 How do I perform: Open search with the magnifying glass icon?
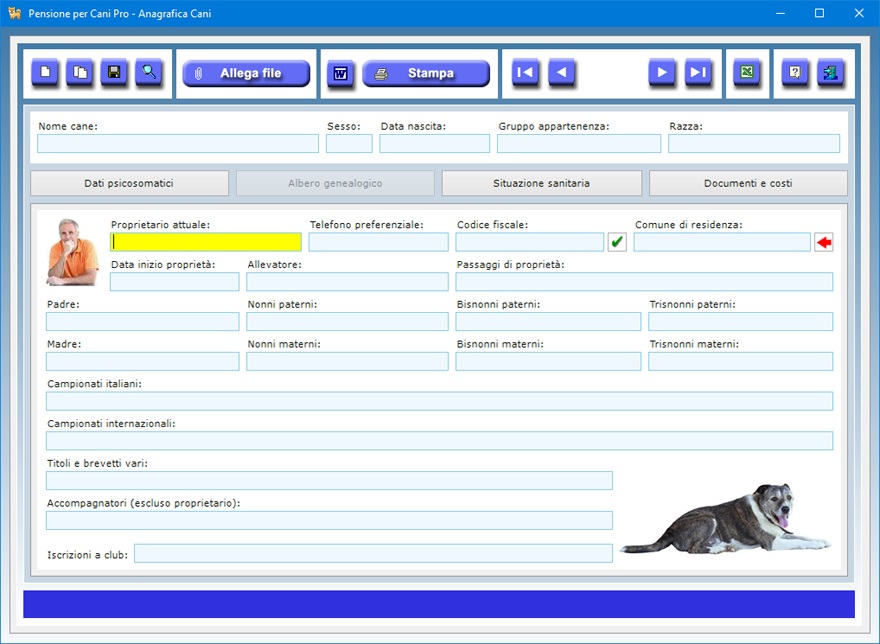tap(149, 72)
